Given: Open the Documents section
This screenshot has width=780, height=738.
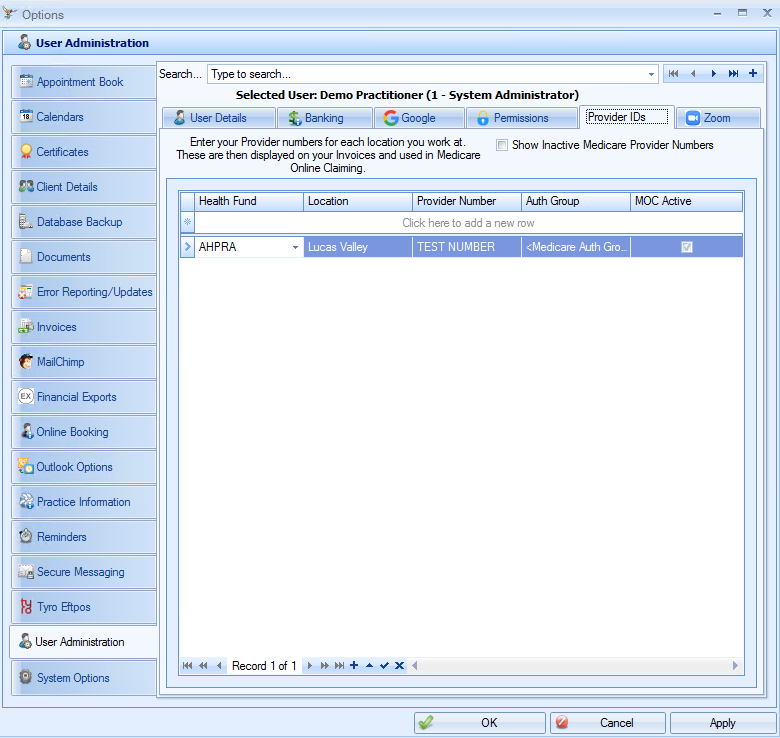Looking at the screenshot, I should [x=84, y=257].
